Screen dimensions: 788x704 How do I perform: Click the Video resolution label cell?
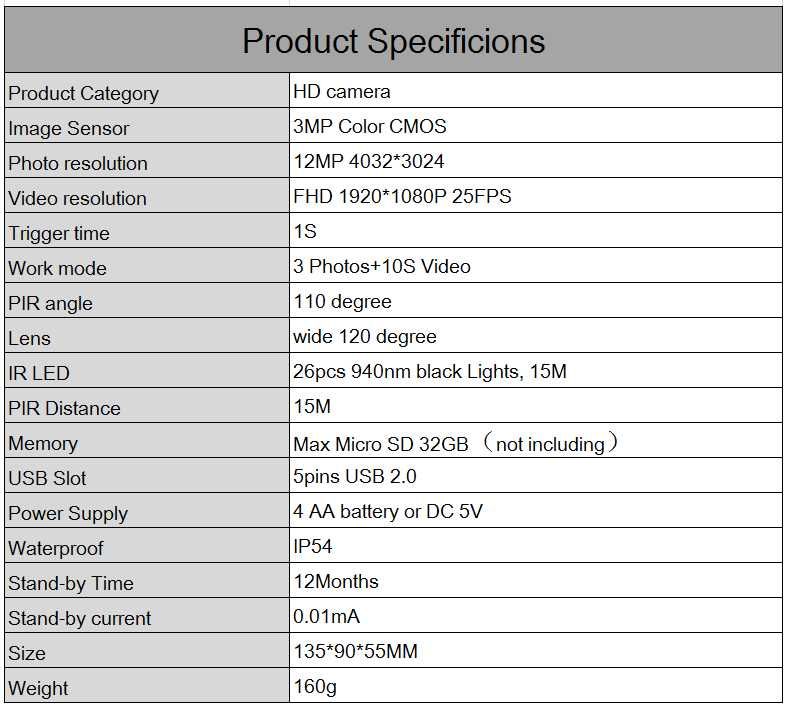click(147, 195)
